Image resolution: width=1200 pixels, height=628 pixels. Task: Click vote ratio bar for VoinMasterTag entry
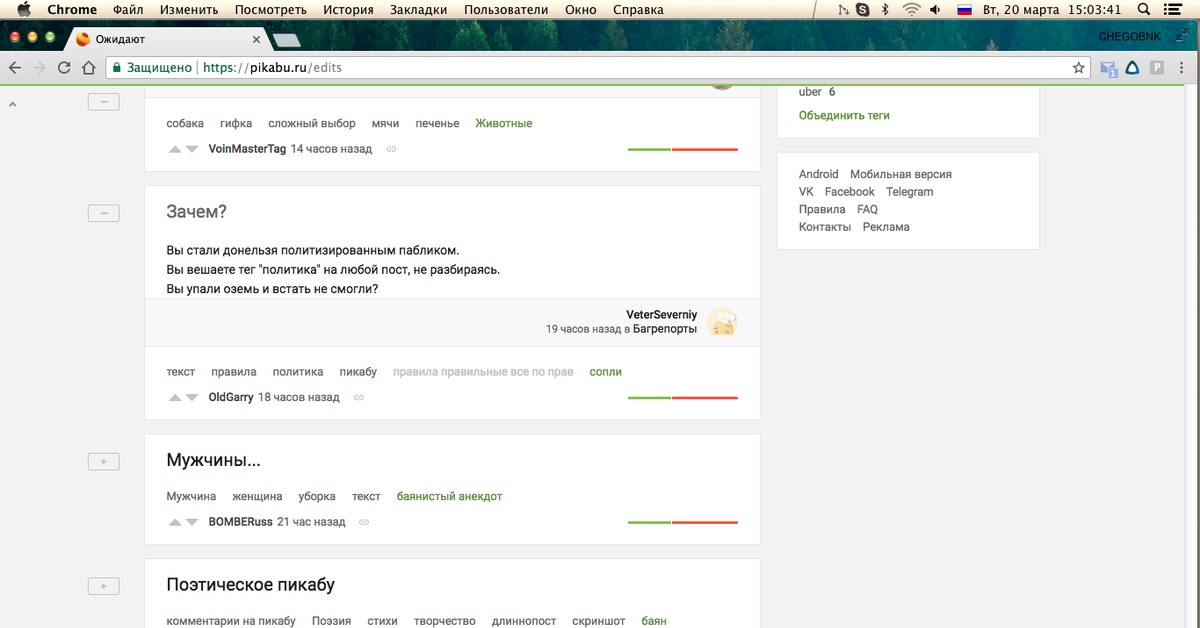(x=682, y=149)
